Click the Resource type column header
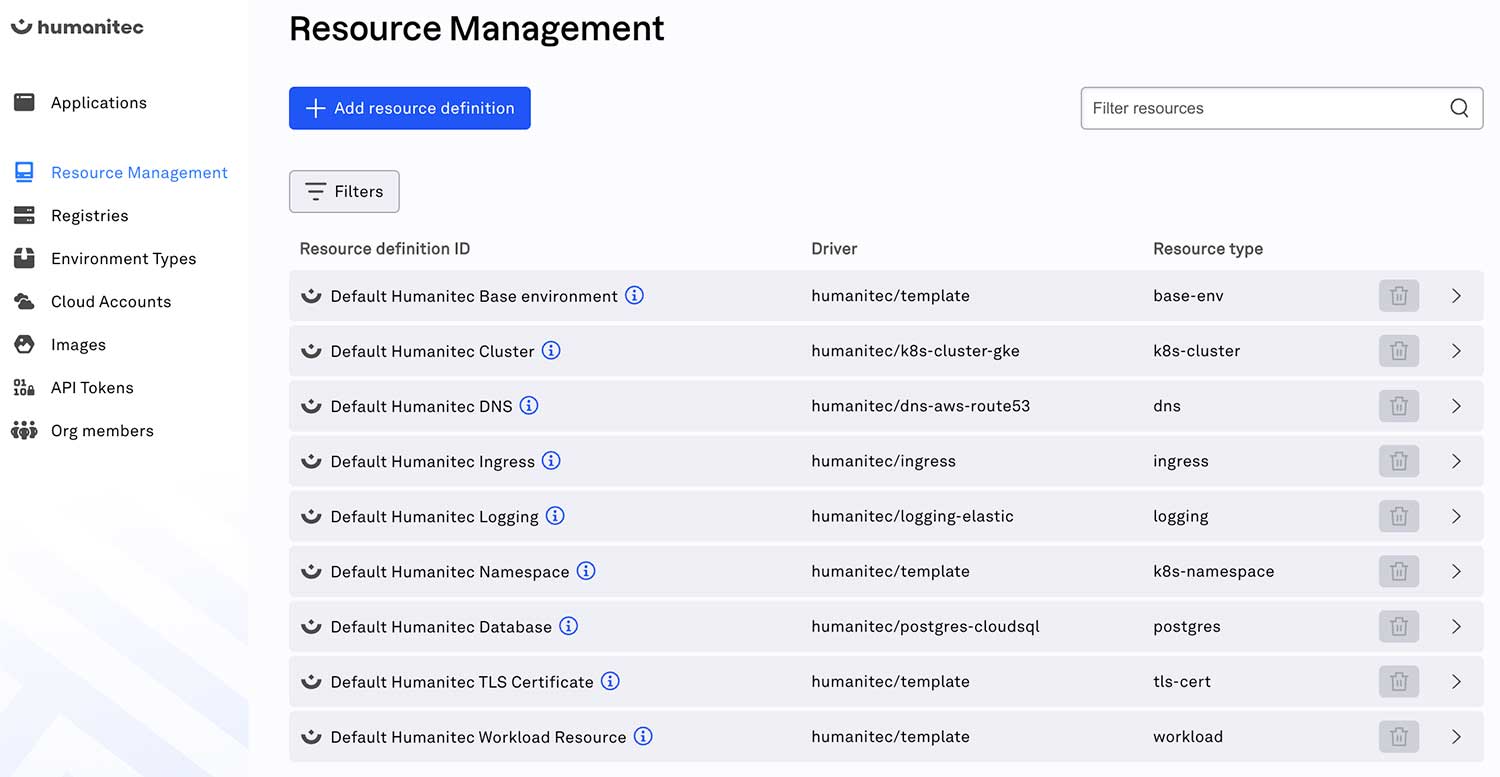Screen dimensions: 1500x777 click(1208, 248)
